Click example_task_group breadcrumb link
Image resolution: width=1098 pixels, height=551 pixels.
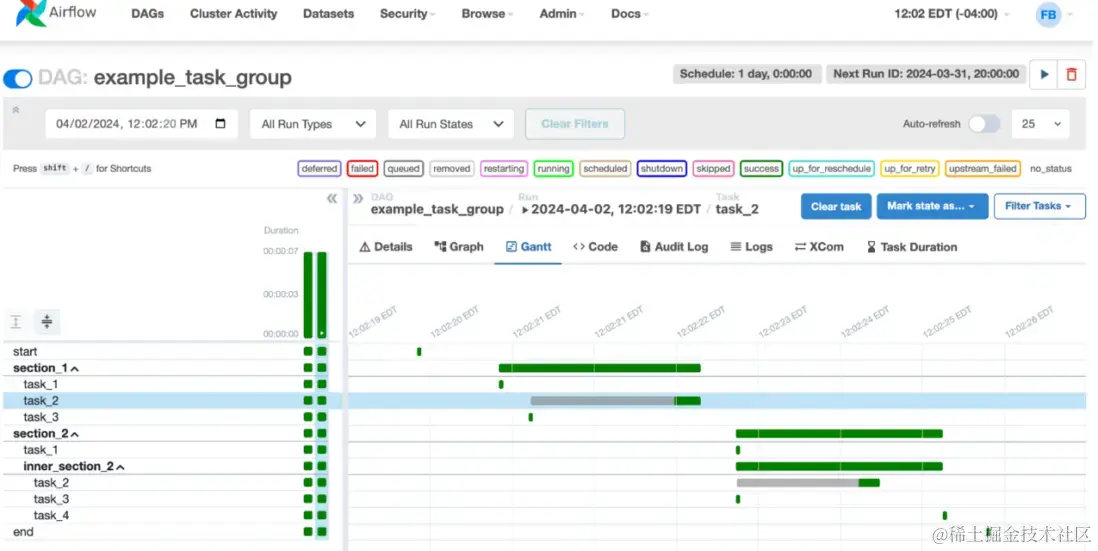coord(437,209)
